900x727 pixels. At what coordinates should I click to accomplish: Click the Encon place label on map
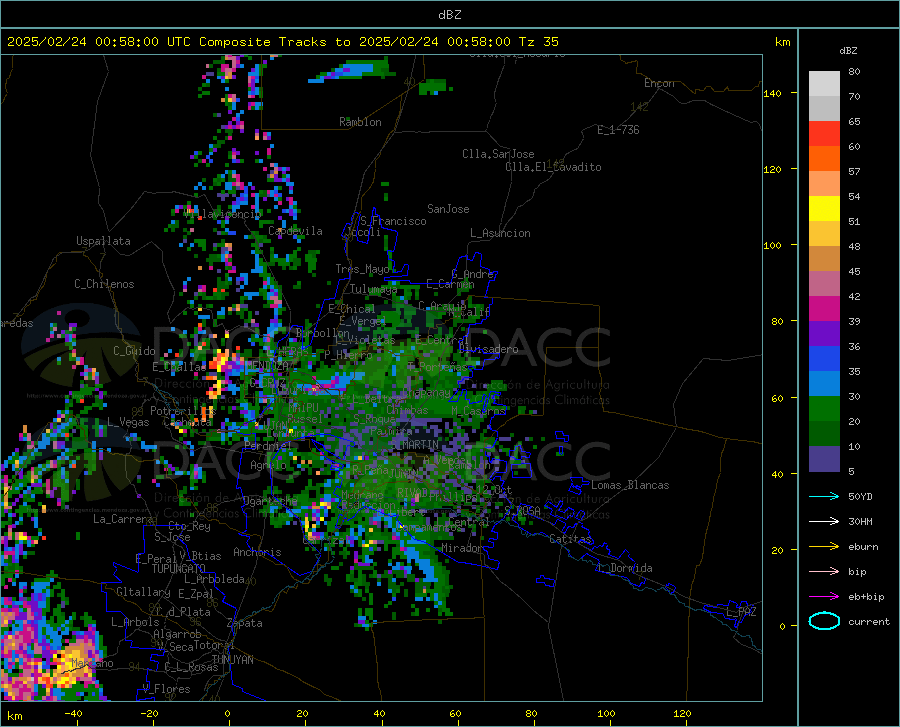tap(659, 83)
